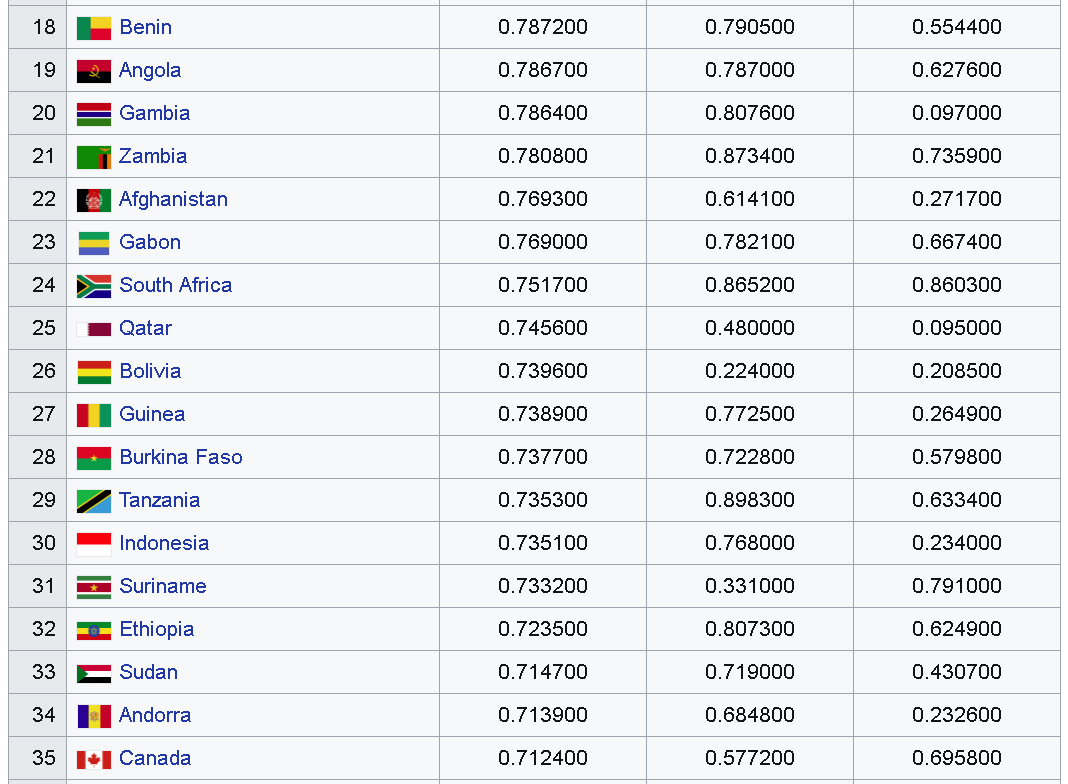Click the Canada flag icon
This screenshot has width=1068, height=784.
point(94,759)
